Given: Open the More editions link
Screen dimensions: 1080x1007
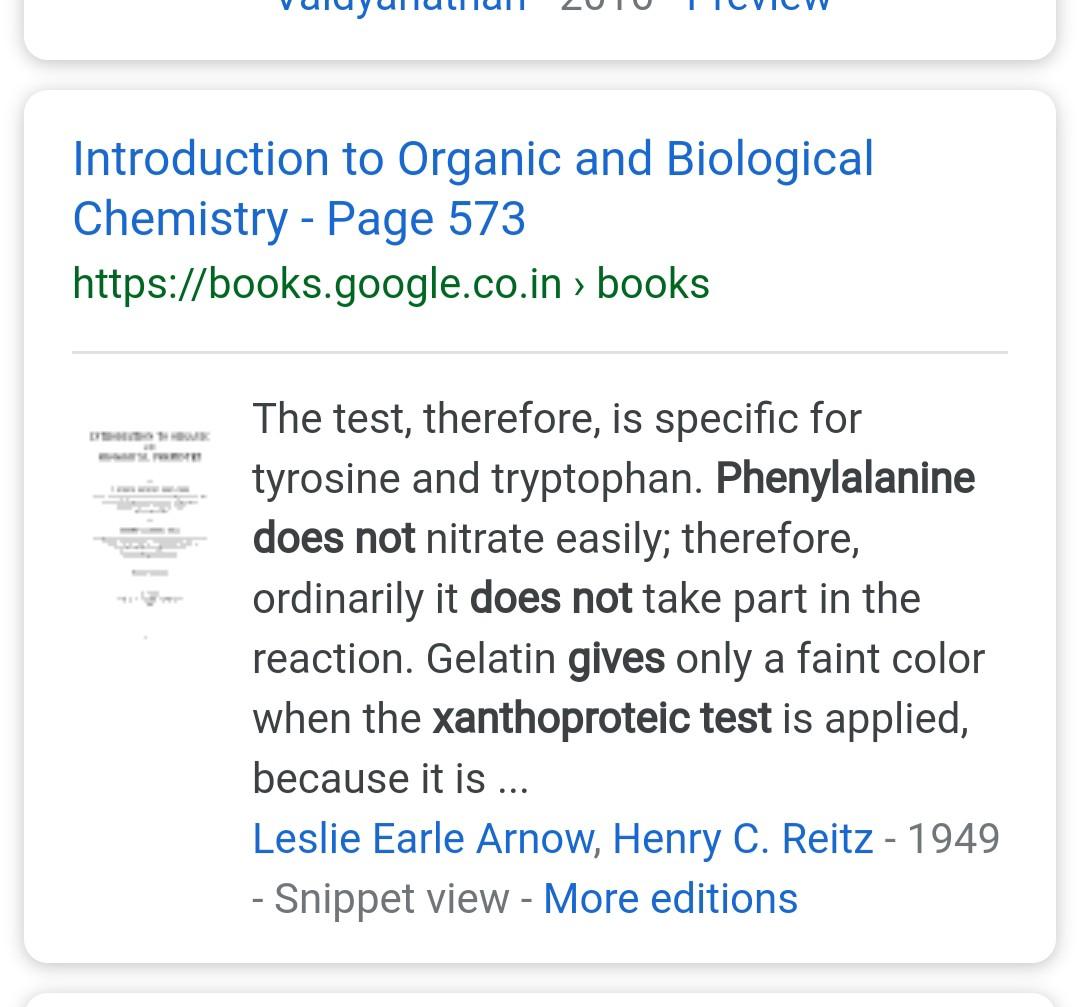Looking at the screenshot, I should click(x=670, y=899).
